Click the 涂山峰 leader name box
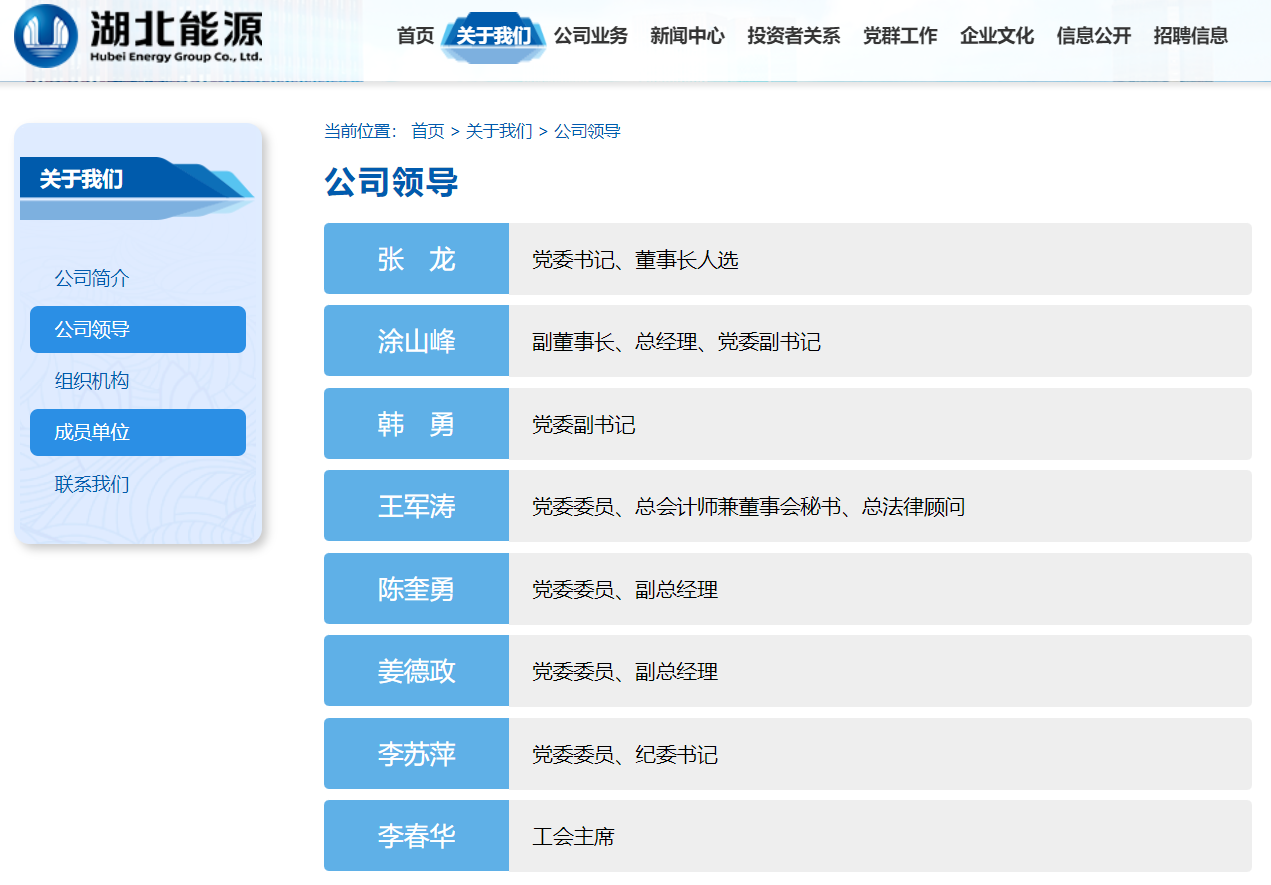Screen dimensions: 1271x885 [x=416, y=341]
